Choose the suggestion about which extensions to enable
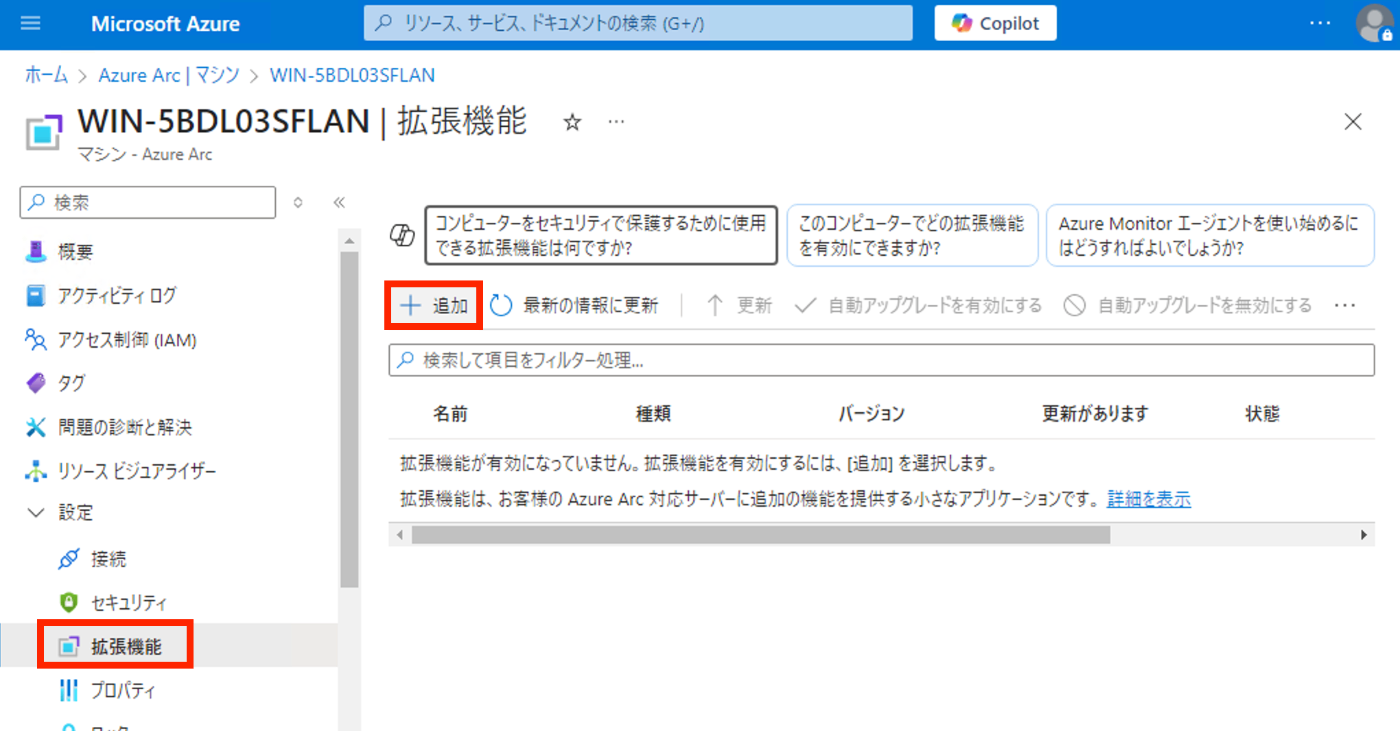The image size is (1400, 731). click(912, 236)
